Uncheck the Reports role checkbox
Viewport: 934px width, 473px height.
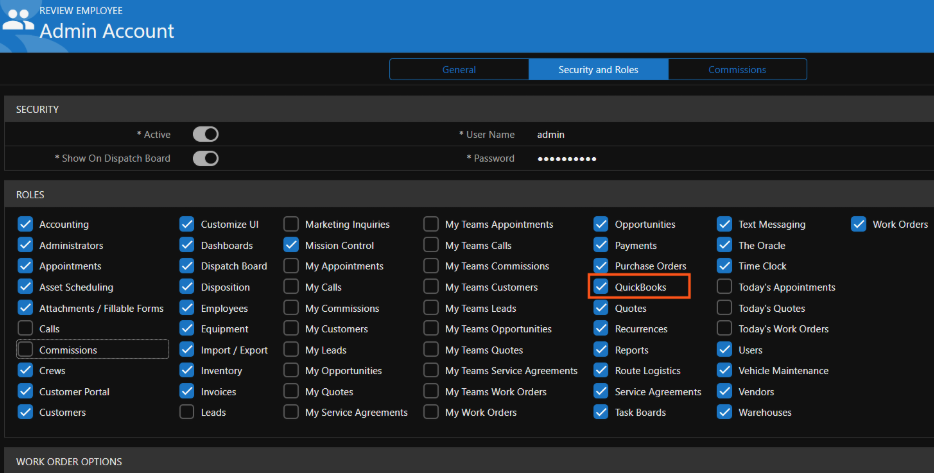pos(600,350)
